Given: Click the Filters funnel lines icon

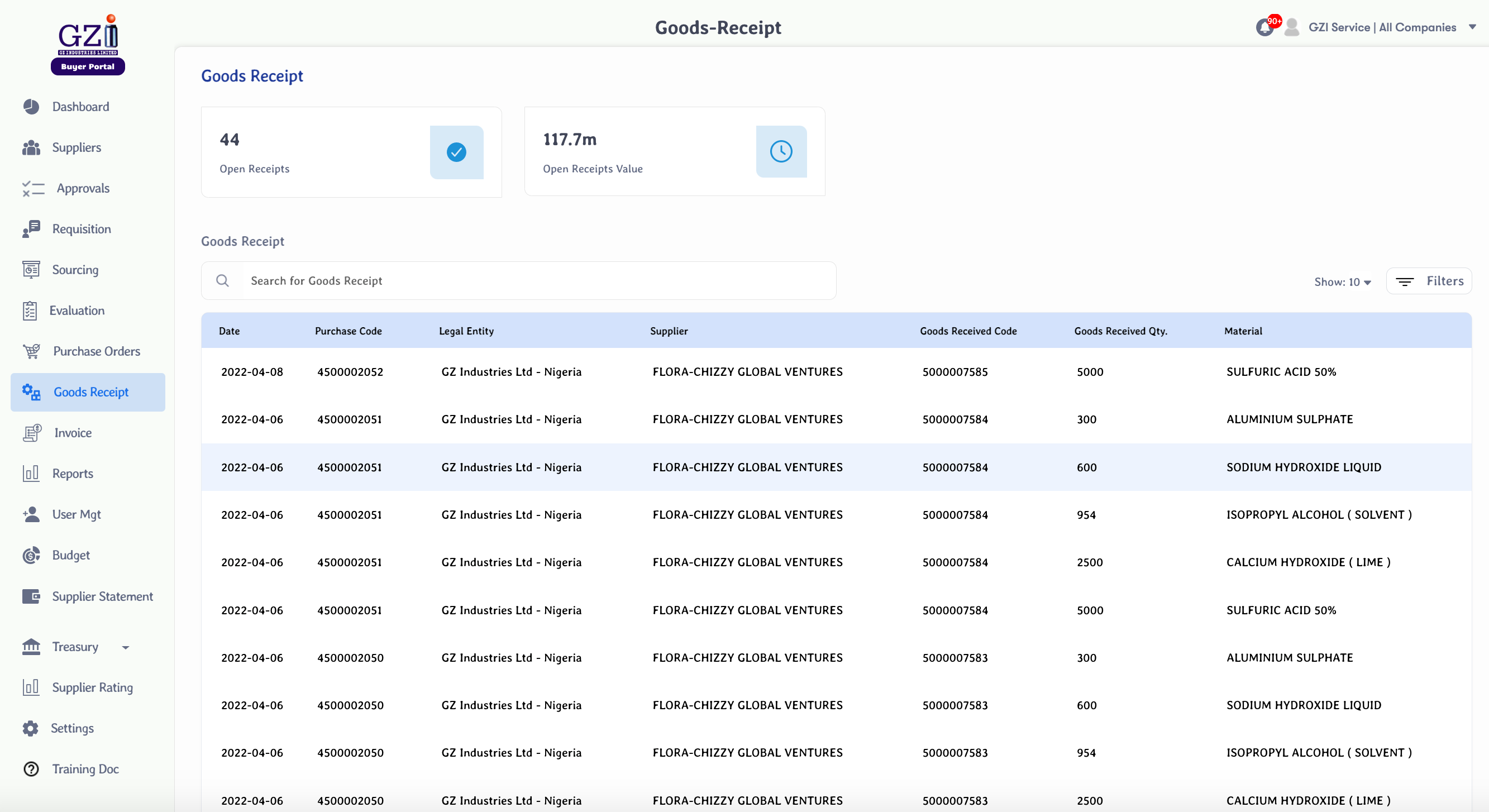Looking at the screenshot, I should [x=1405, y=281].
